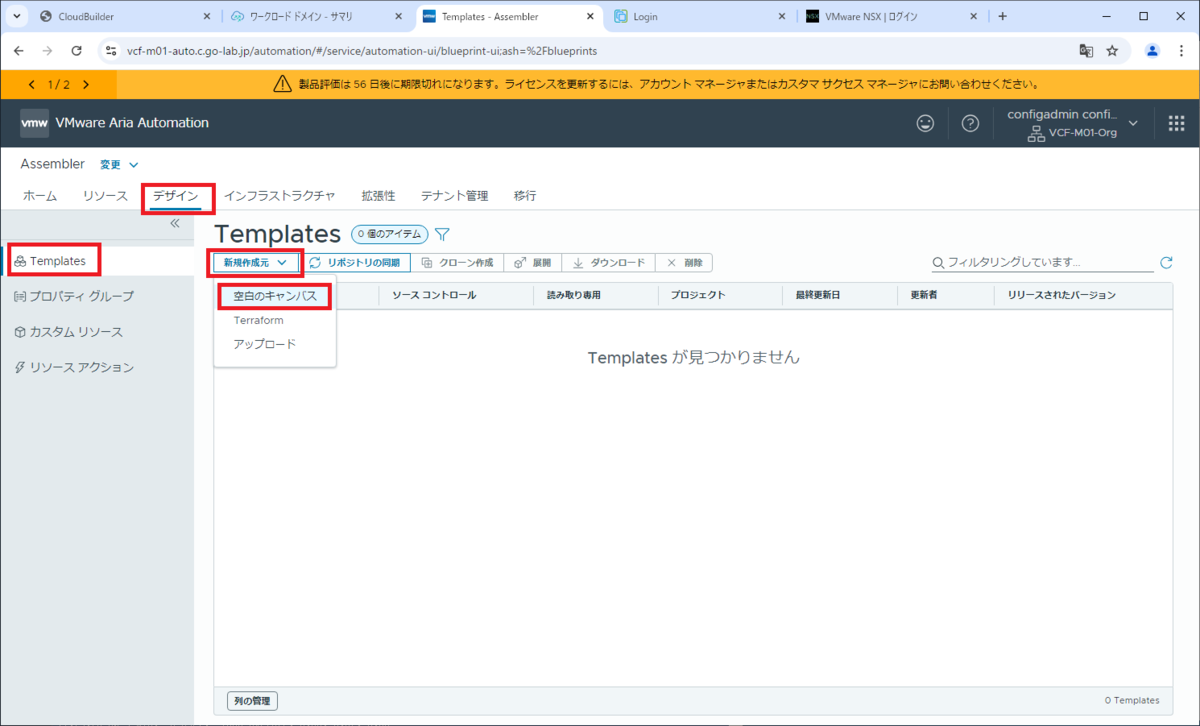This screenshot has height=726, width=1200.
Task: Sort by ソース コントロール column header
Action: [x=434, y=296]
